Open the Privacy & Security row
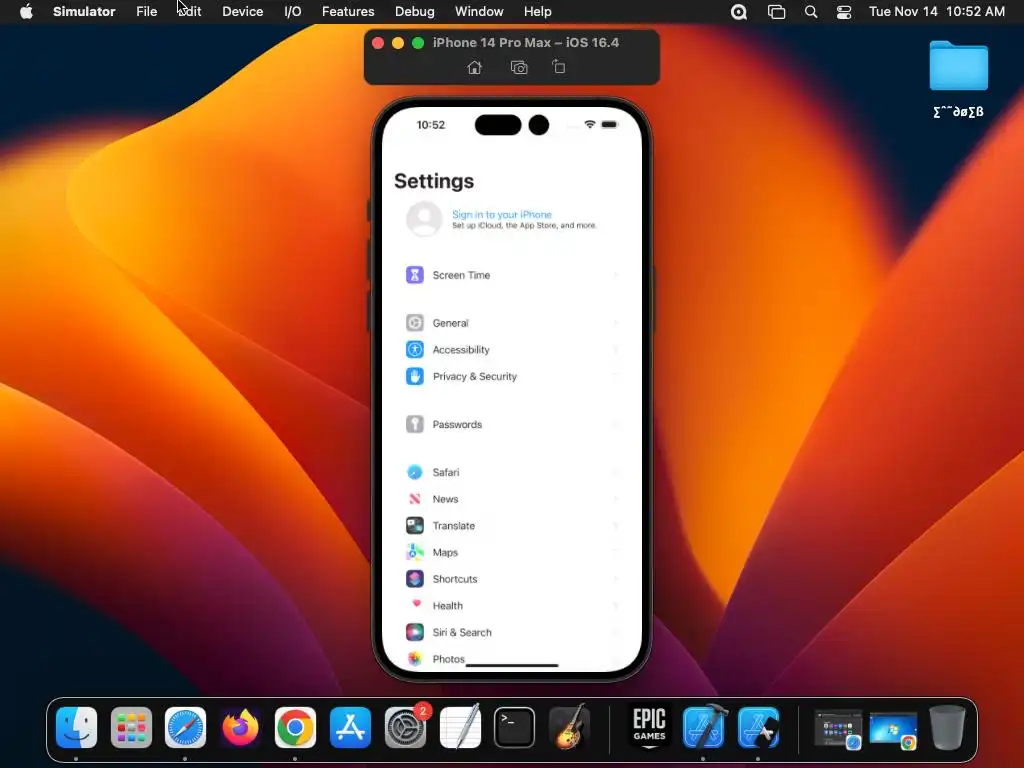The width and height of the screenshot is (1024, 768). (x=512, y=376)
